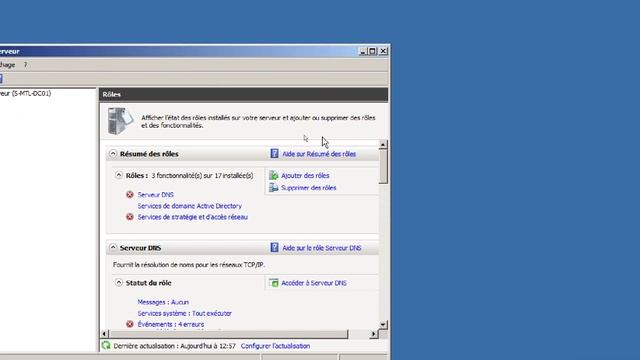Open Services de stratégie et d'accès réseau link
The height and width of the screenshot is (360, 640).
pyautogui.click(x=193, y=217)
